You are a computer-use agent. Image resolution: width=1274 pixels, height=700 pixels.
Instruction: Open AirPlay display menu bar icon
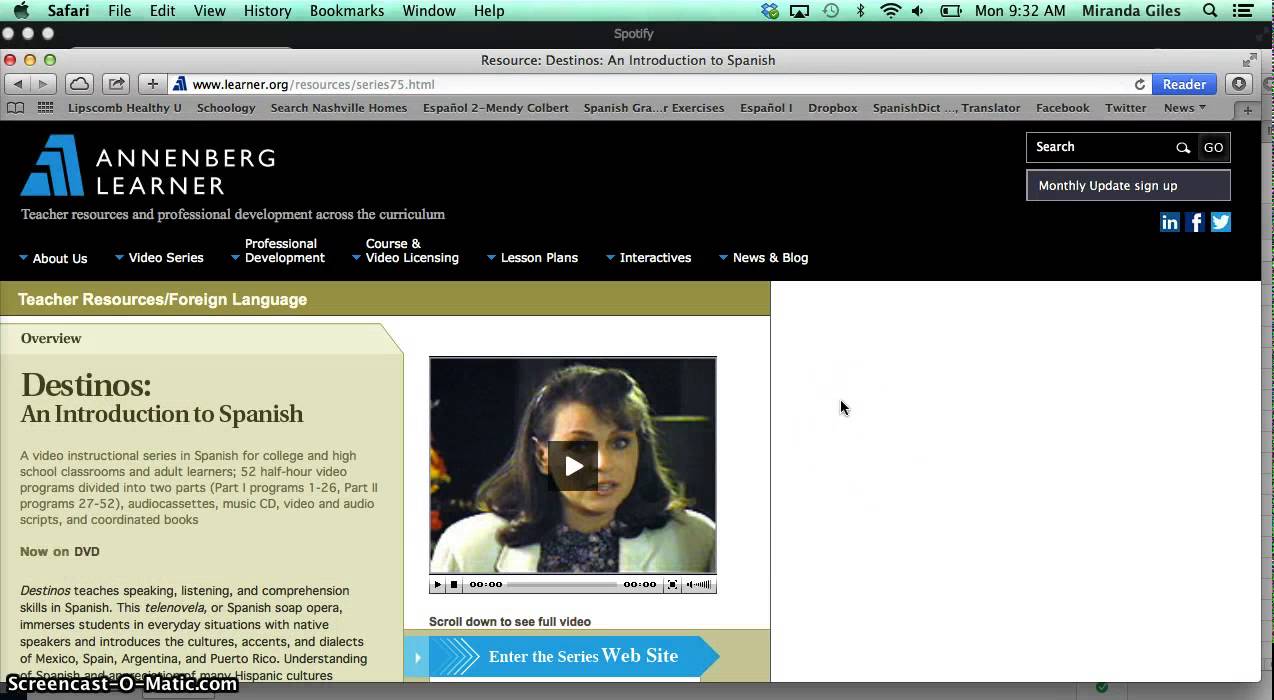coord(799,11)
